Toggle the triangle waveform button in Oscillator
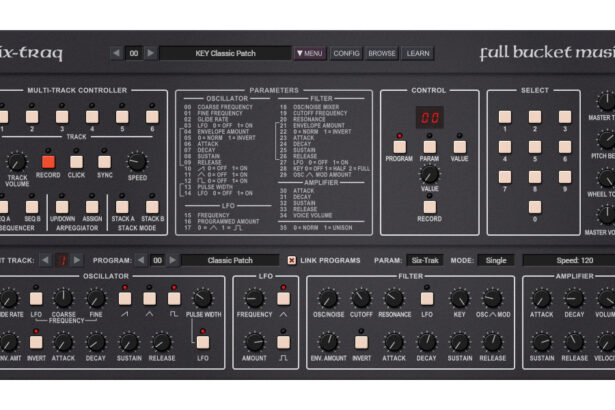Screen dimensions: 615x410 [149, 299]
